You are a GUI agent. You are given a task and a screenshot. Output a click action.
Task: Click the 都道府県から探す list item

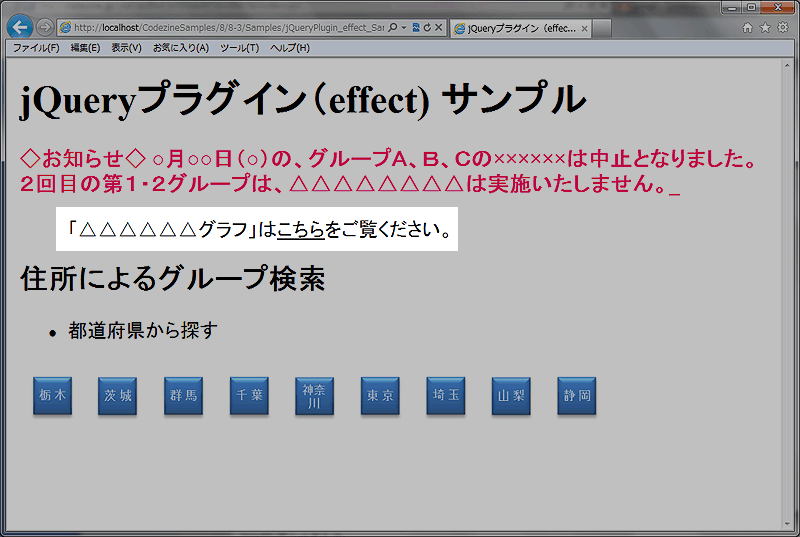[143, 331]
